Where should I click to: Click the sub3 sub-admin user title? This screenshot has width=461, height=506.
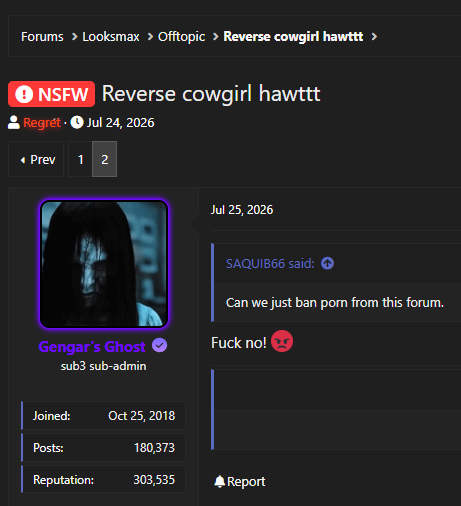103,366
